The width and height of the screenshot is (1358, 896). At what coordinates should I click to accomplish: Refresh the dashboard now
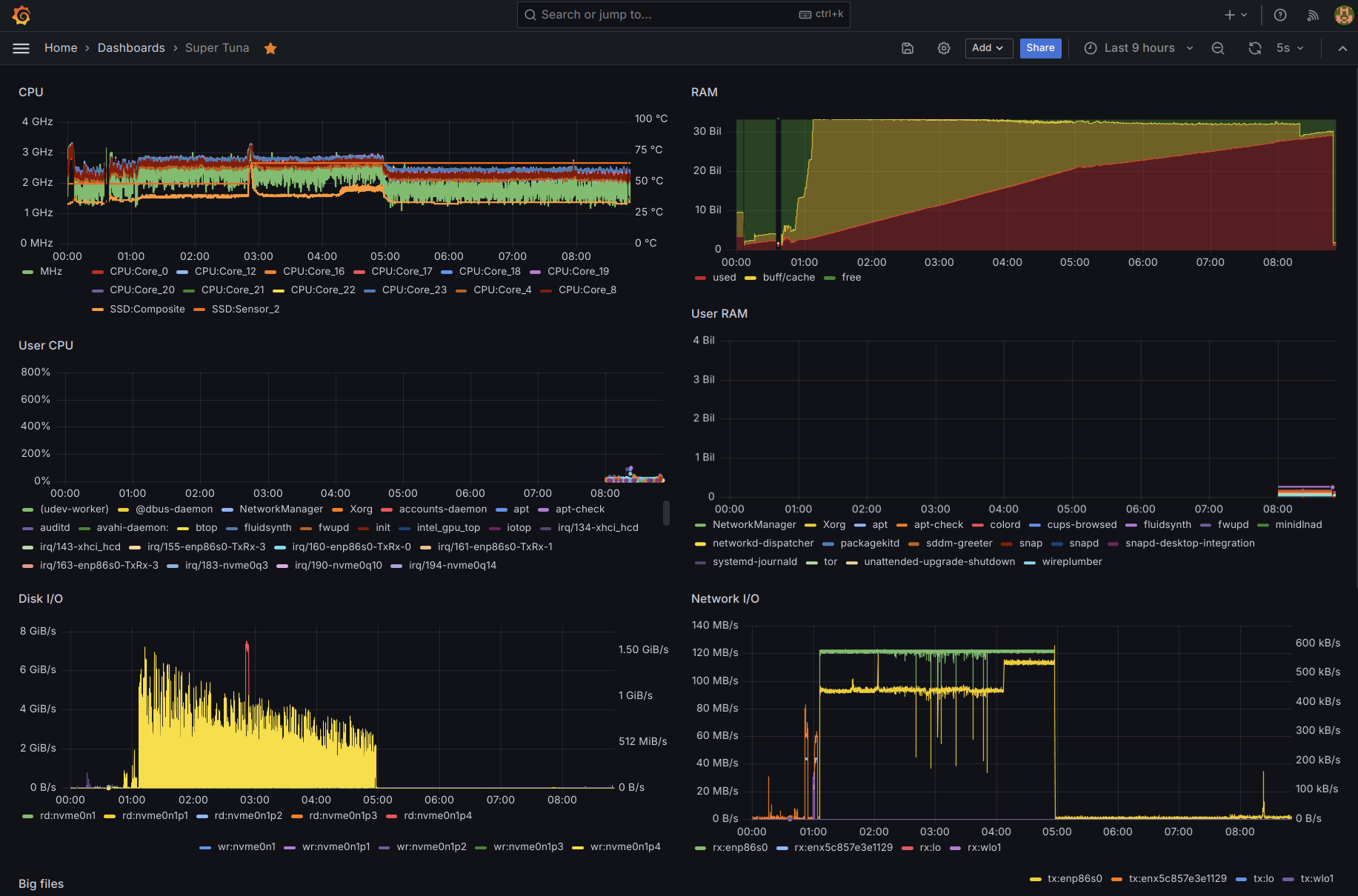tap(1254, 48)
